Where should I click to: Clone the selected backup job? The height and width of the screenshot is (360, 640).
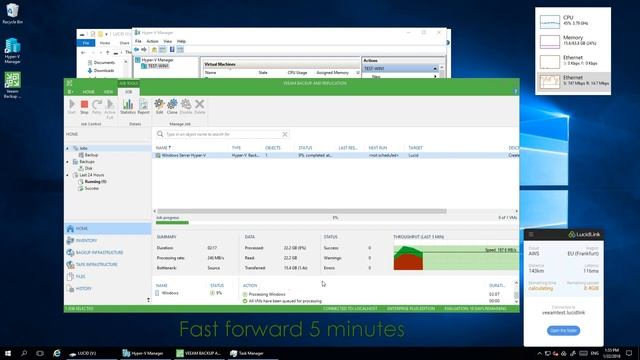pos(172,107)
